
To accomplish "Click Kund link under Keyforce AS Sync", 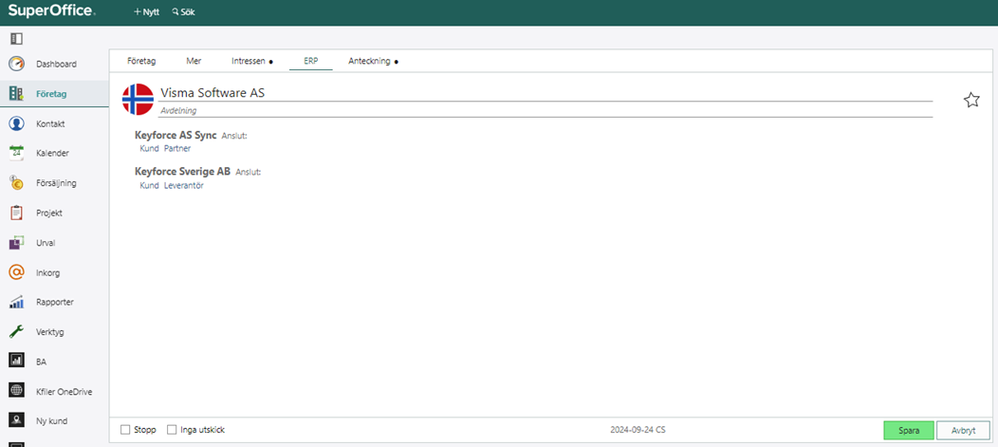I will 149,148.
